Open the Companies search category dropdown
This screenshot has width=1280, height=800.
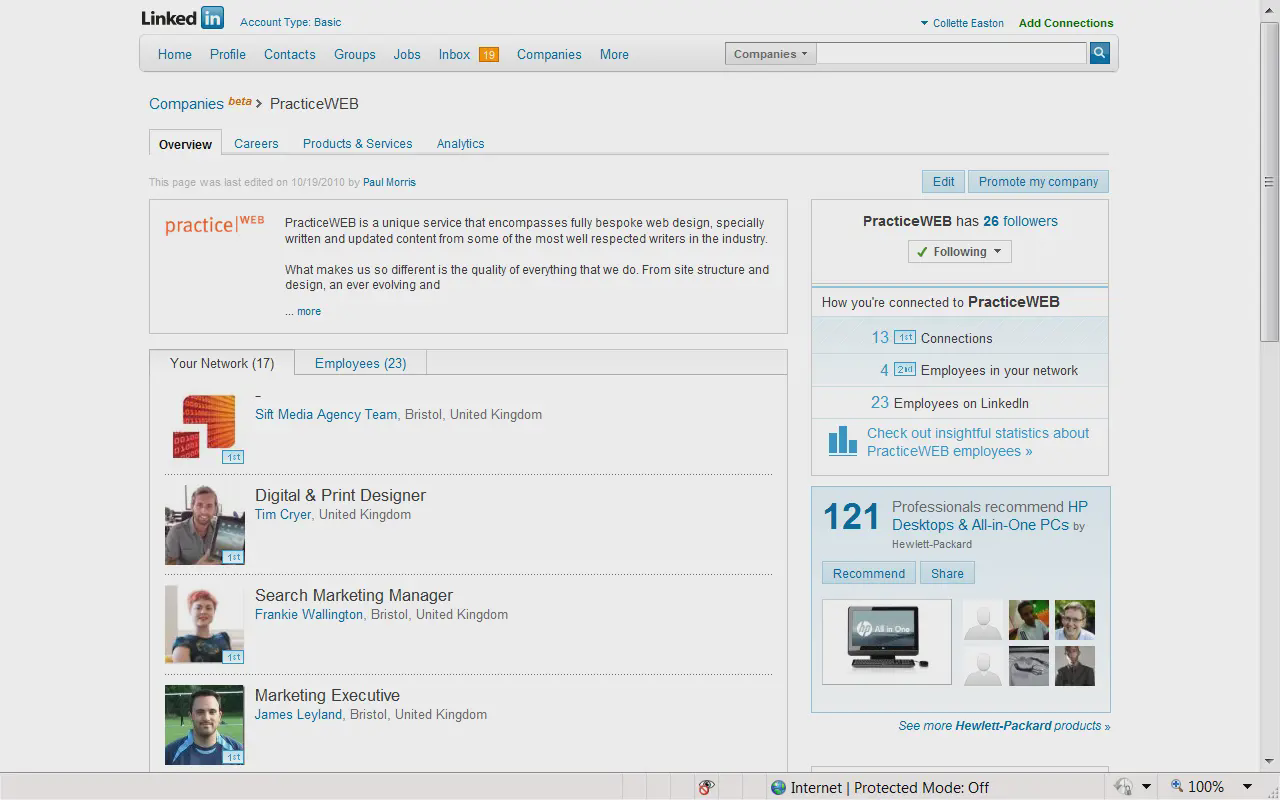coord(770,54)
